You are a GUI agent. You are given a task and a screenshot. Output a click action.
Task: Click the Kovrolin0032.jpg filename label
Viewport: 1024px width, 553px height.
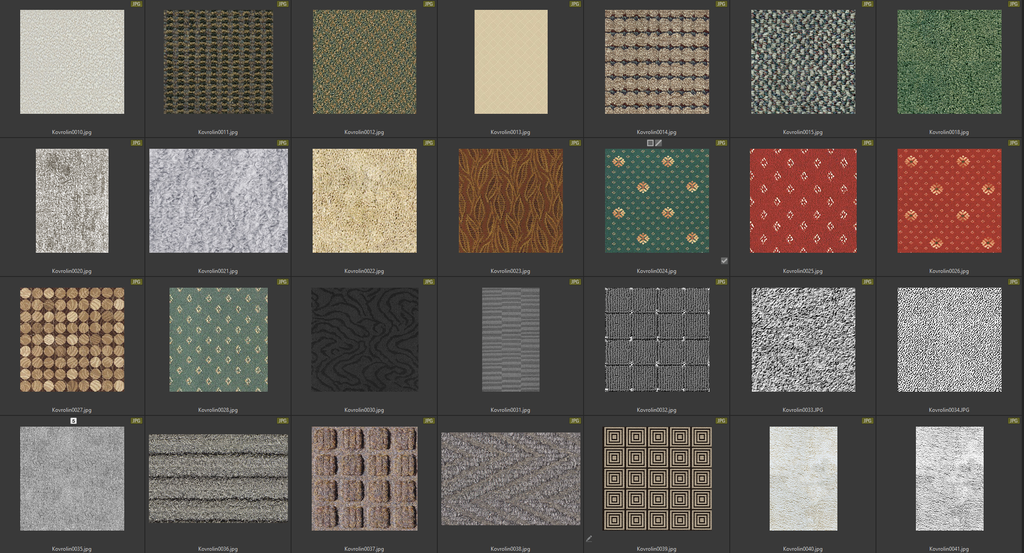[x=657, y=410]
